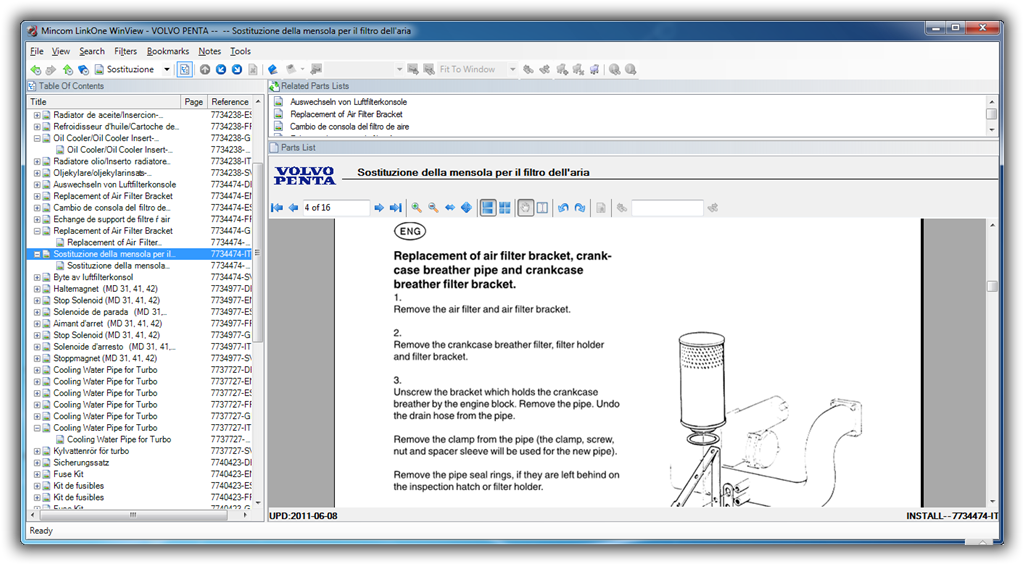Click the fit width double-arrow icon
This screenshot has height=565, width=1024.
tap(450, 208)
